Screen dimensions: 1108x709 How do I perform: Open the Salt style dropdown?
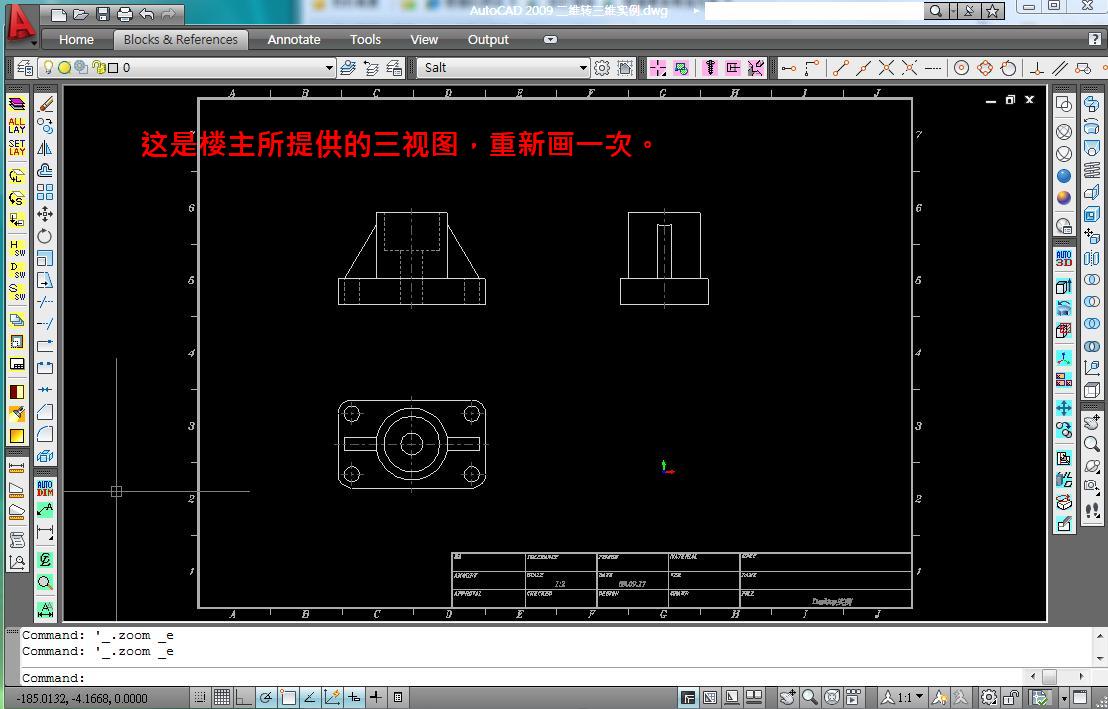(583, 68)
